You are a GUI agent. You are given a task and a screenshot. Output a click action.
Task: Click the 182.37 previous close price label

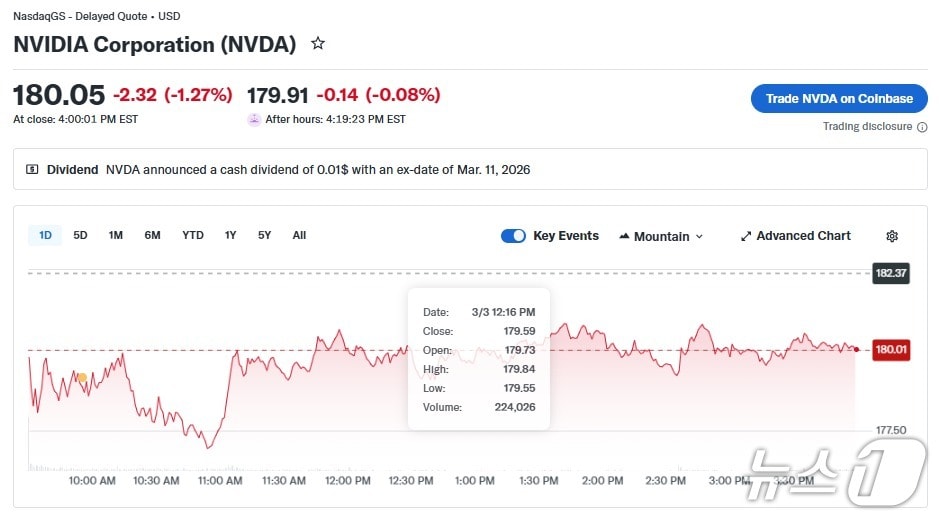click(x=891, y=273)
